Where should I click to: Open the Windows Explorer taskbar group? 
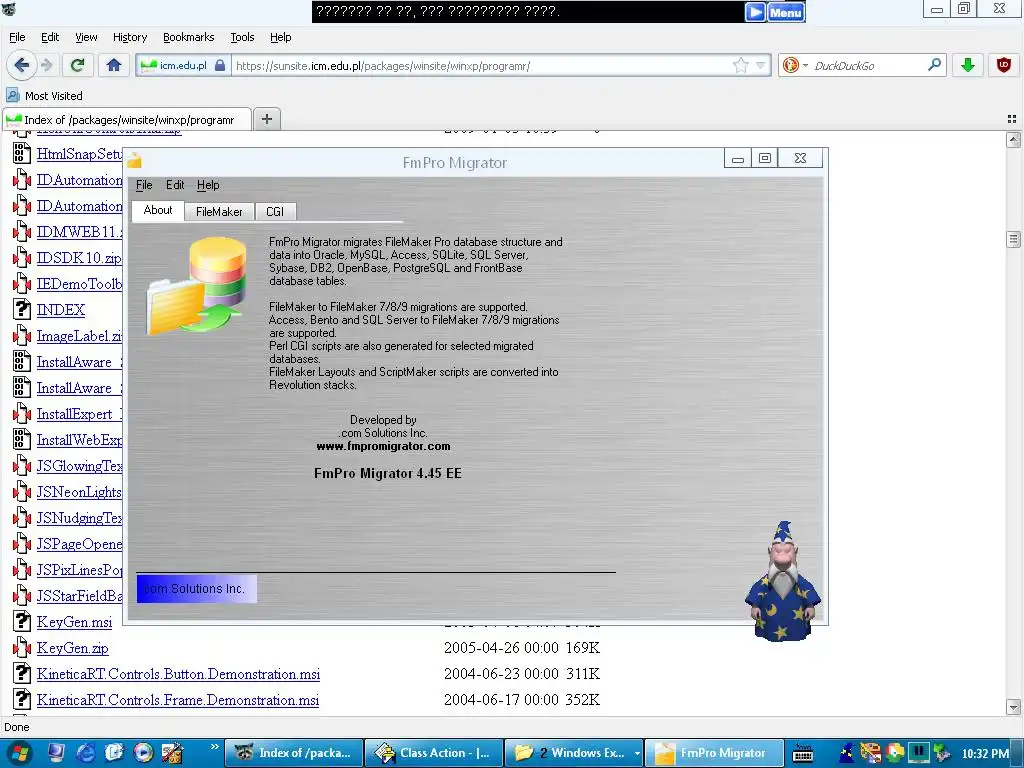click(x=574, y=753)
